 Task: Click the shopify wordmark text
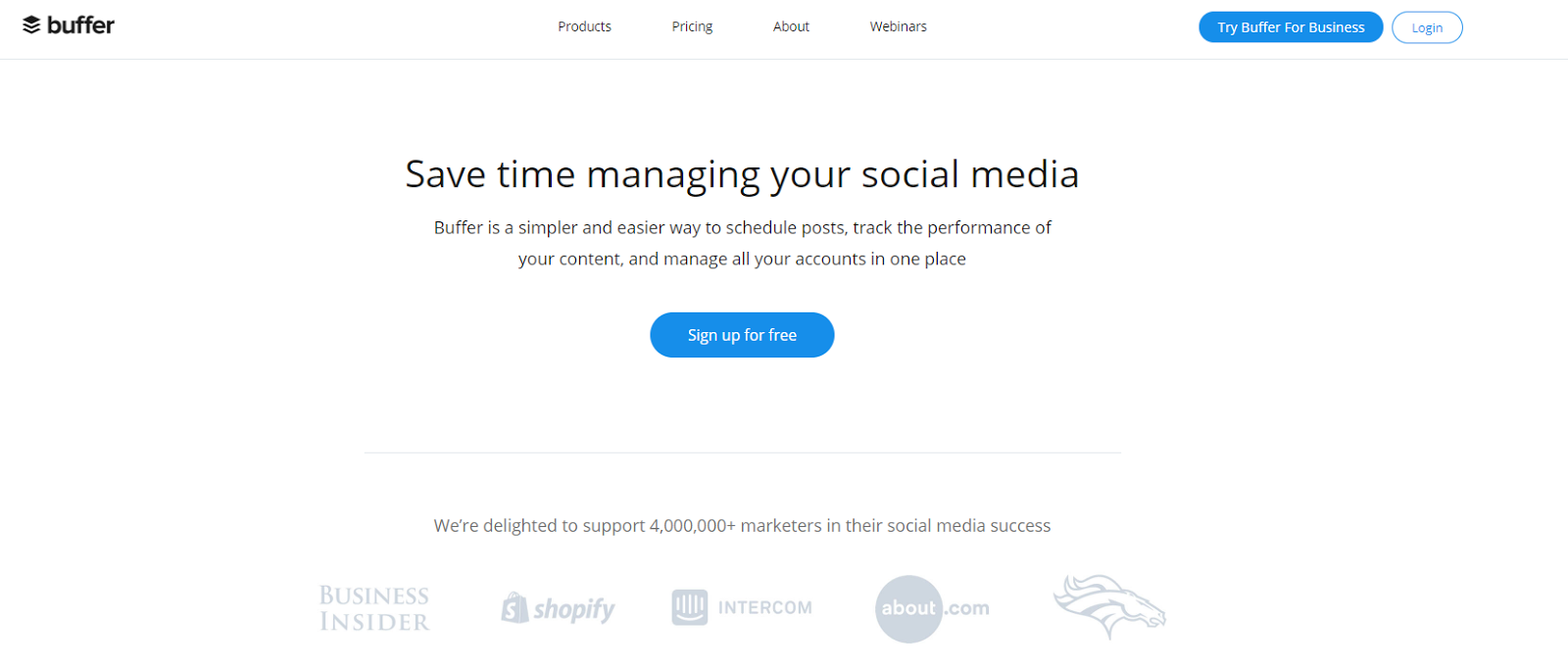coord(574,610)
